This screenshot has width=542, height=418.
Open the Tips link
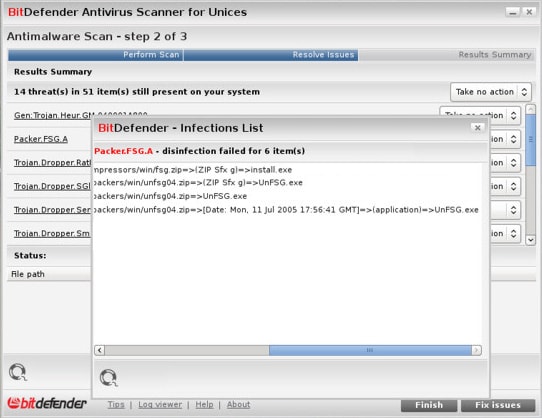[116, 404]
